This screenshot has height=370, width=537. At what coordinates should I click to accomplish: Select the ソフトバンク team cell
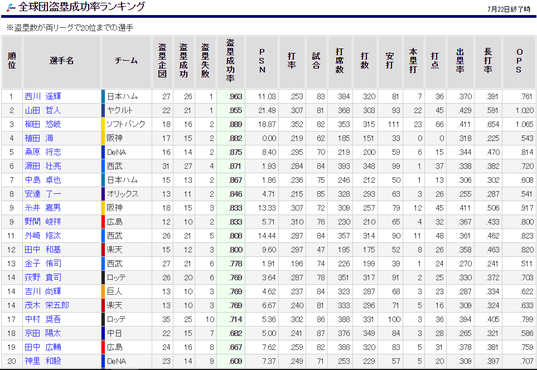[x=126, y=124]
